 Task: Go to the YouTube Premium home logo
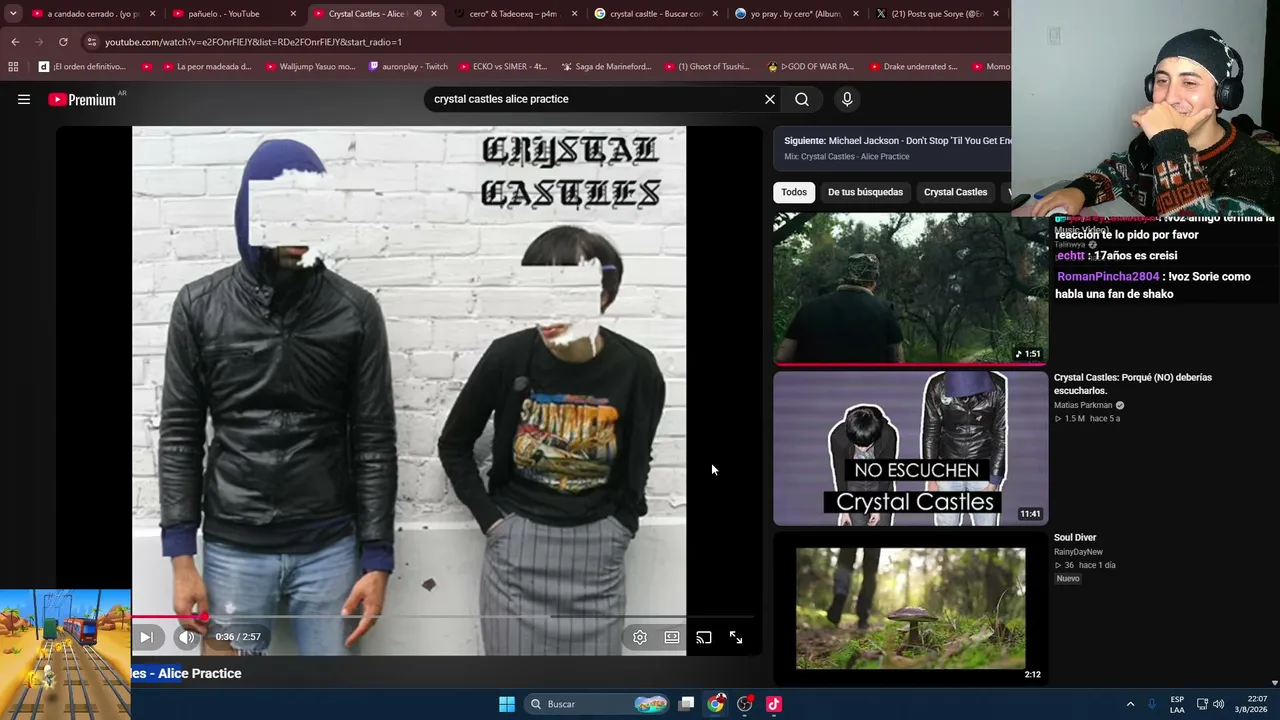[82, 99]
